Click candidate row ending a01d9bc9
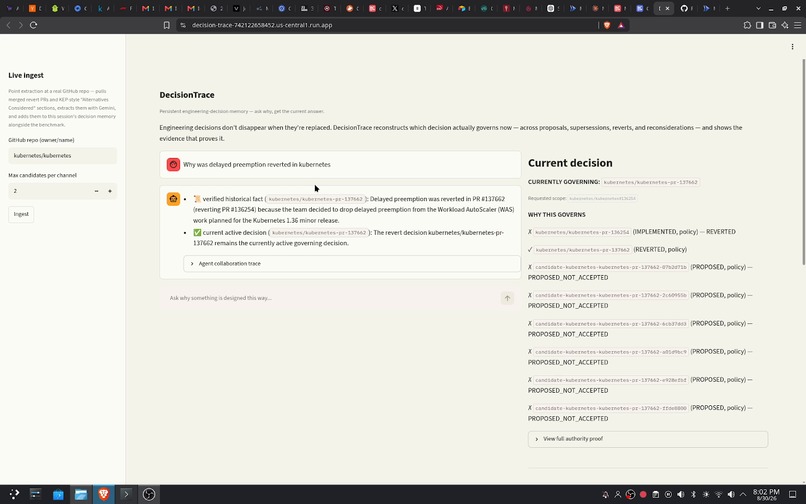 640,357
